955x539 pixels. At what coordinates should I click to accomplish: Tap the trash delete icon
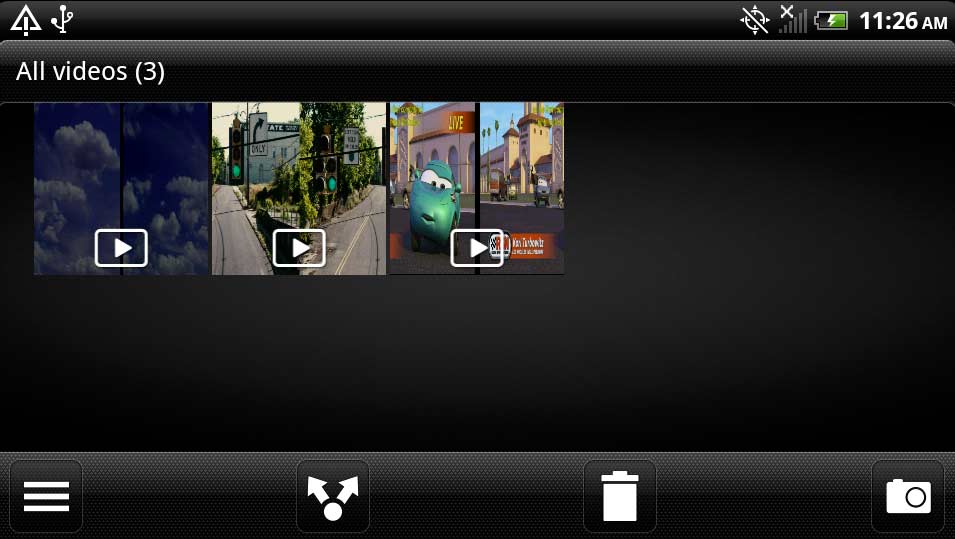[x=620, y=496]
